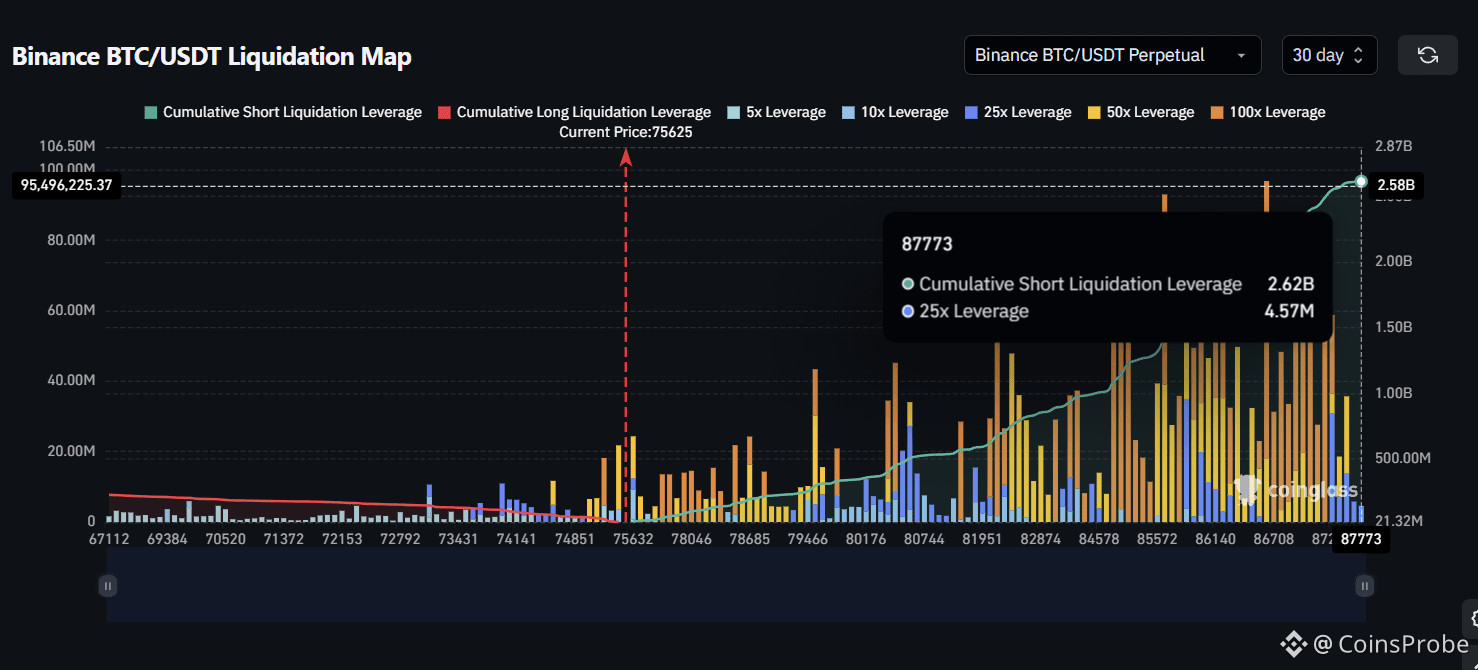Screen dimensions: 1478x670
Task: Click the Binance diamond logo near CoinsProbe
Action: point(1293,643)
